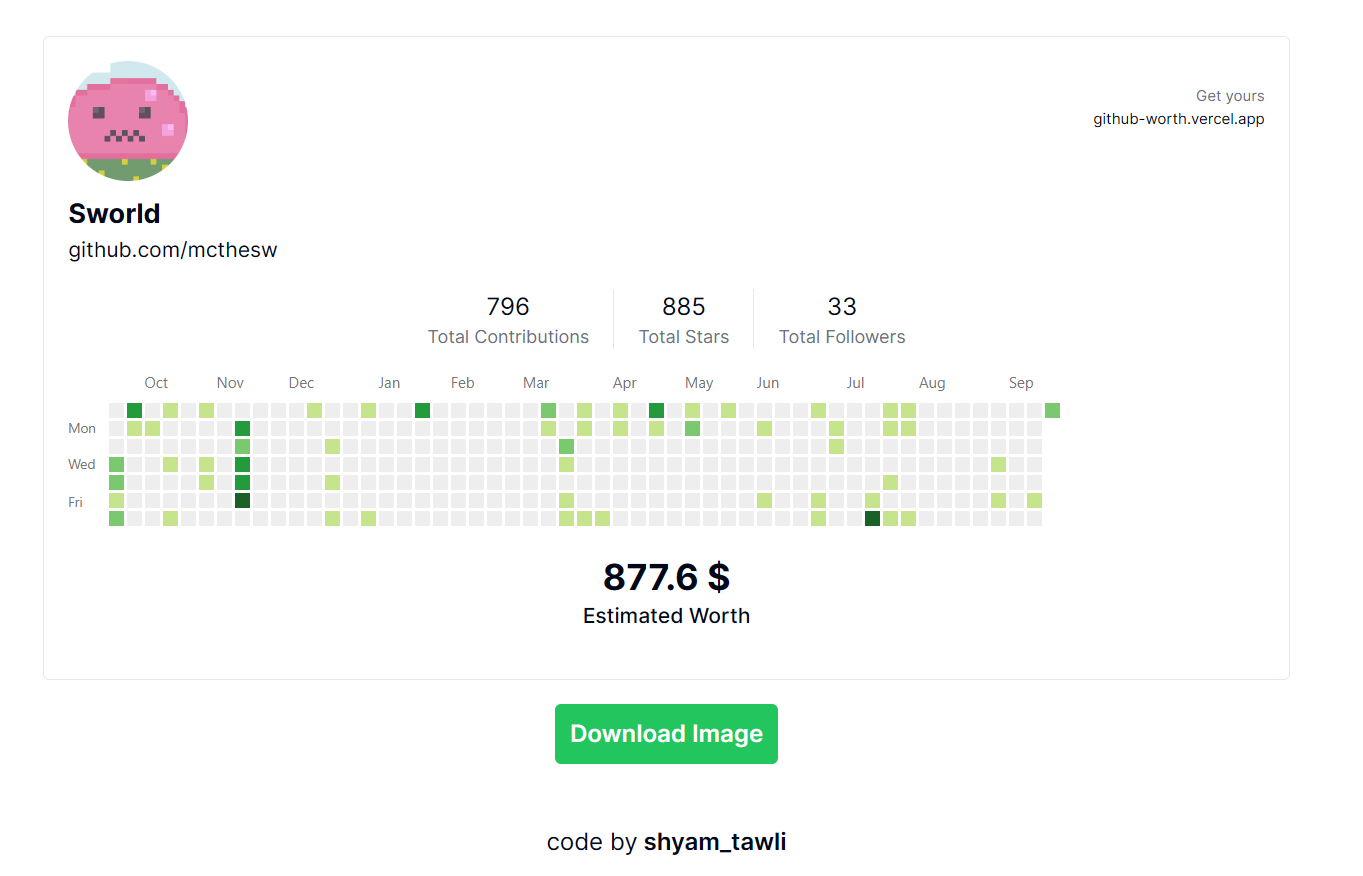Click the dark green top-row cell under Apr
Screen dimensions: 1363x876
point(656,410)
